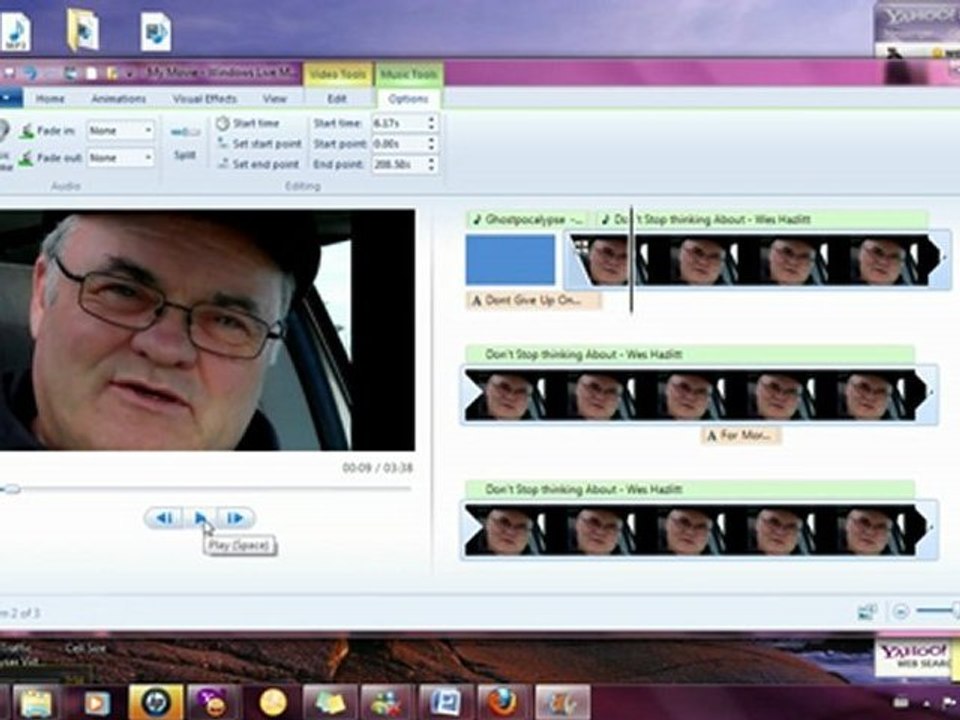
Task: Click the new project page icon in the title bar
Action: [91, 73]
